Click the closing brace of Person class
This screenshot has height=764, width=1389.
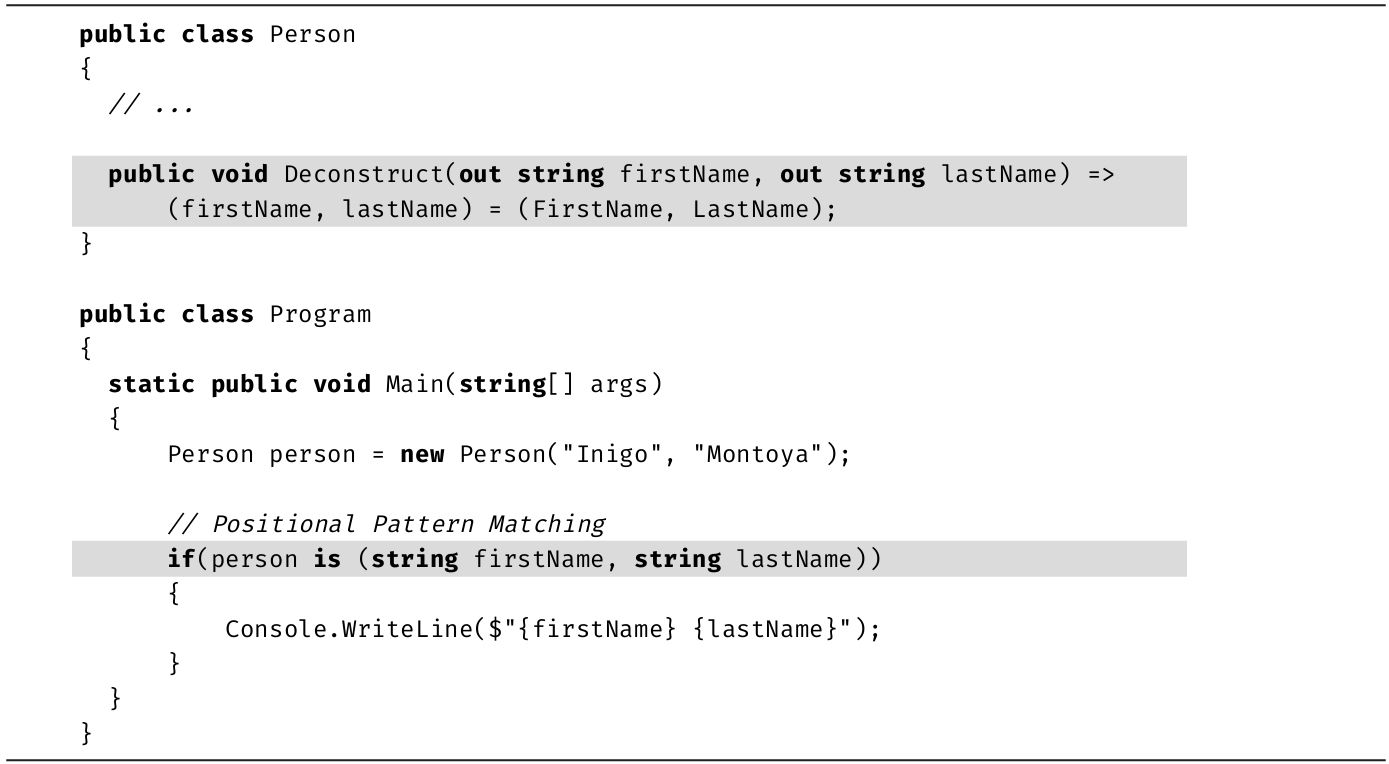(86, 244)
